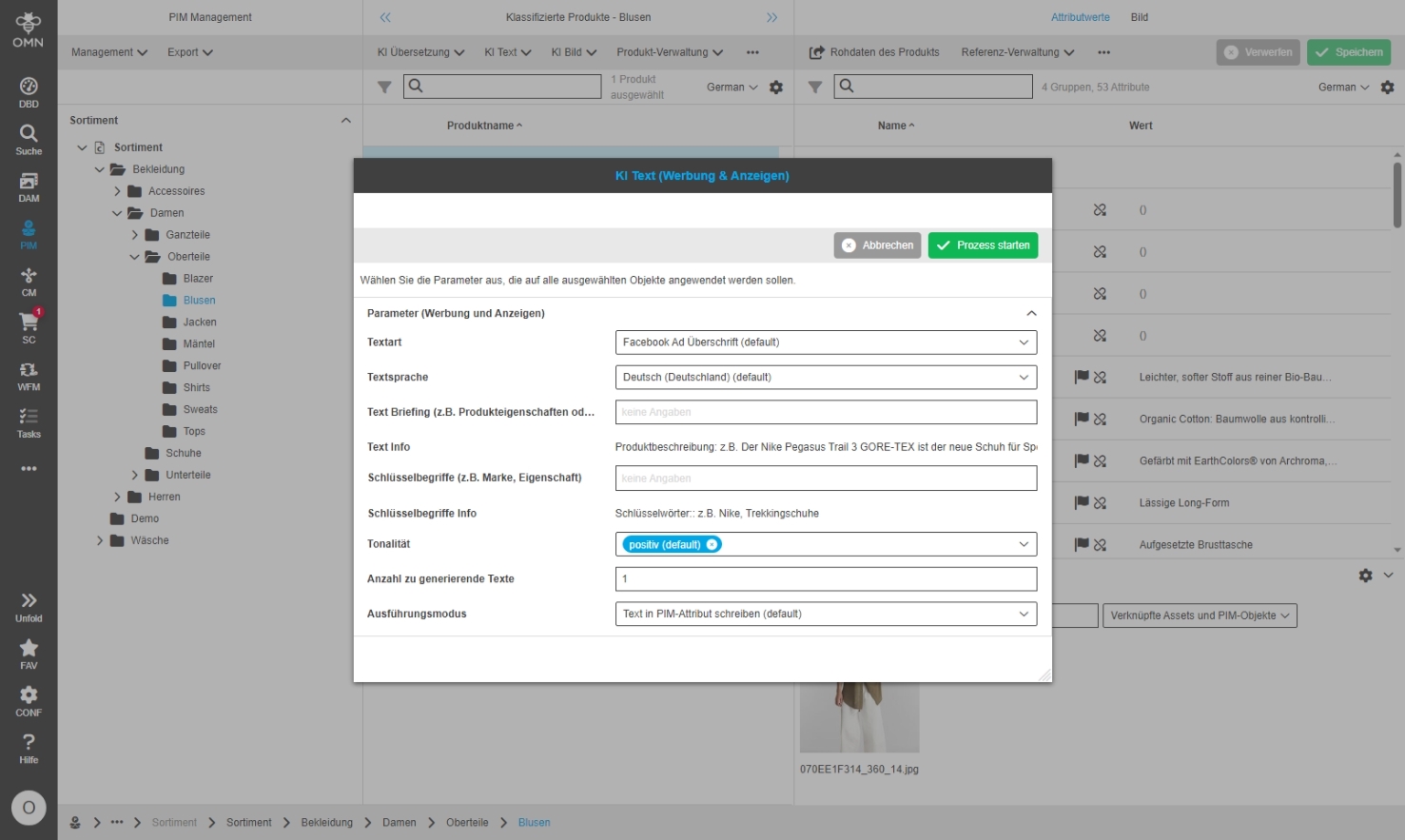Open the SC shopping cart icon
Screen dimensions: 1405x840
tap(29, 328)
